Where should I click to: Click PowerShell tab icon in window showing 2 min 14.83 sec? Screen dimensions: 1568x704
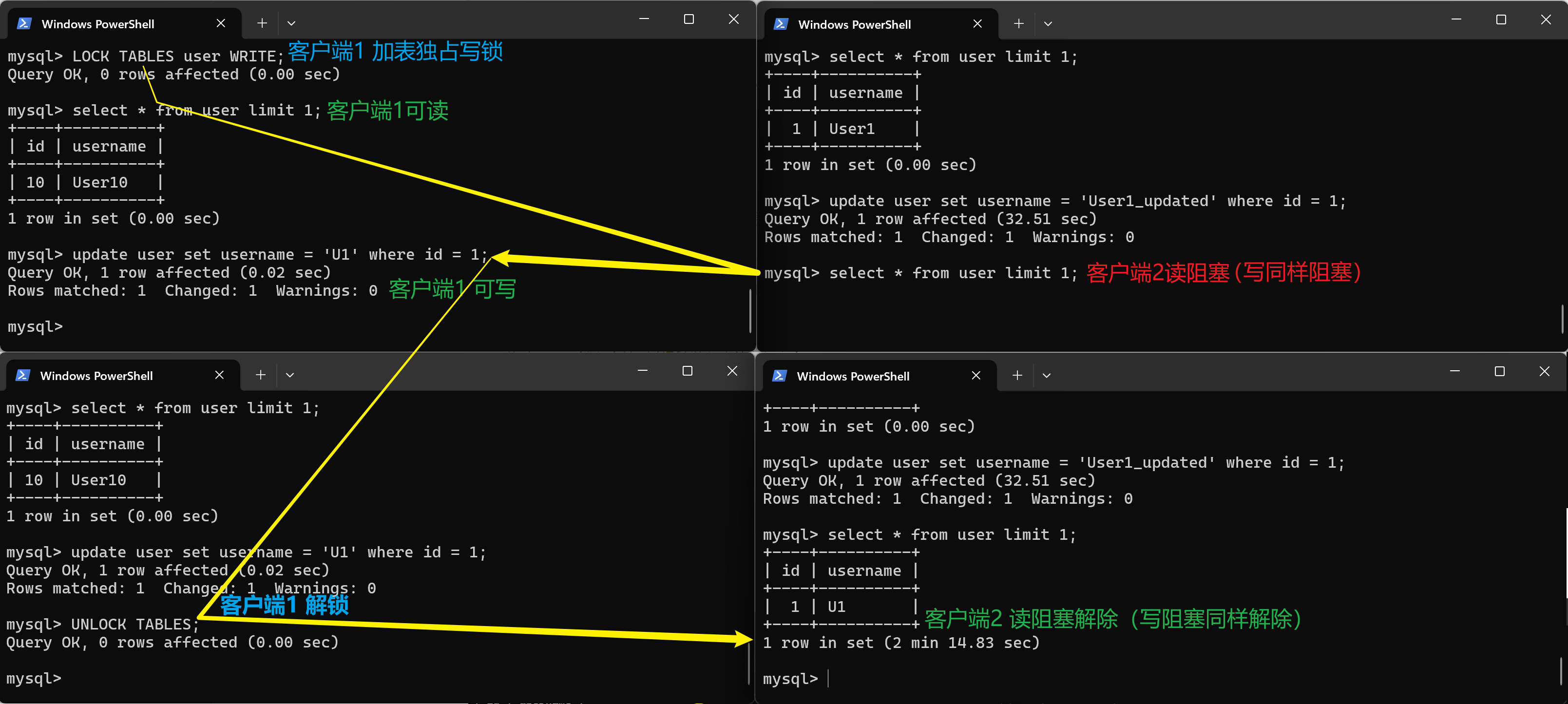(x=780, y=376)
